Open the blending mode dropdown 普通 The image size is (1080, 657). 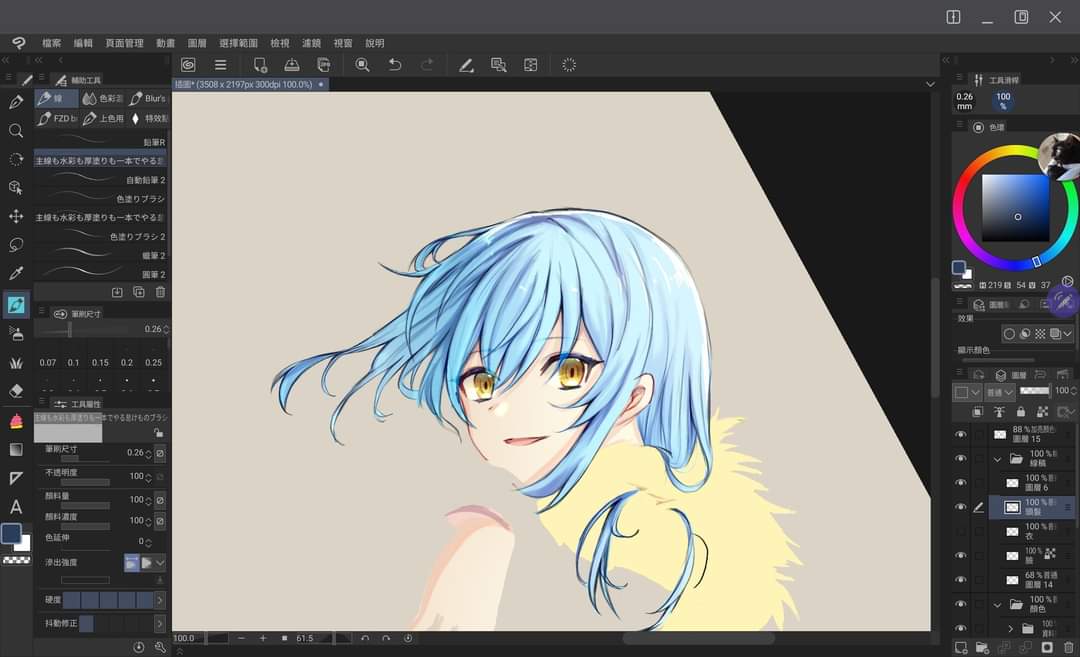point(1000,392)
